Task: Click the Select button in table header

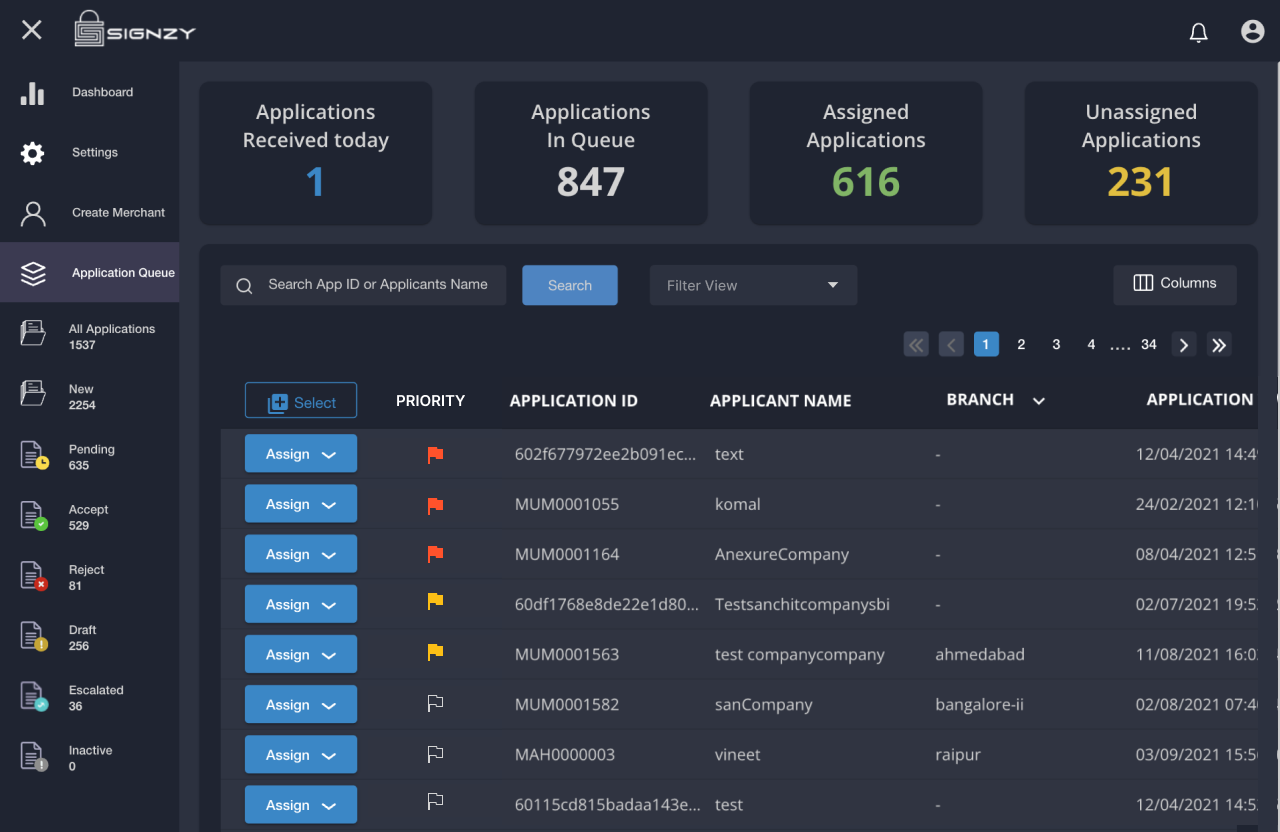Action: click(x=301, y=401)
